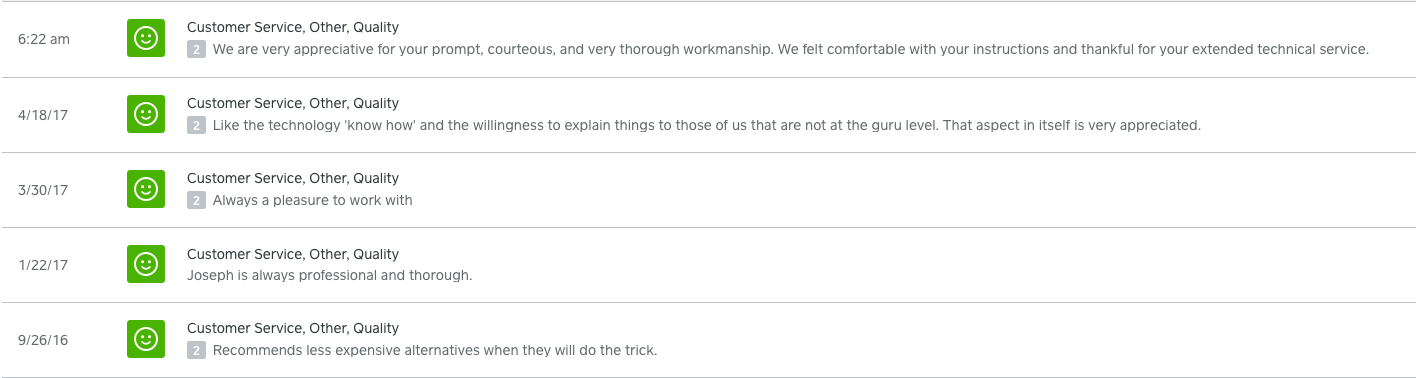Image resolution: width=1416 pixels, height=378 pixels.
Task: Select the 3/30/17 date entry
Action: tap(43, 190)
